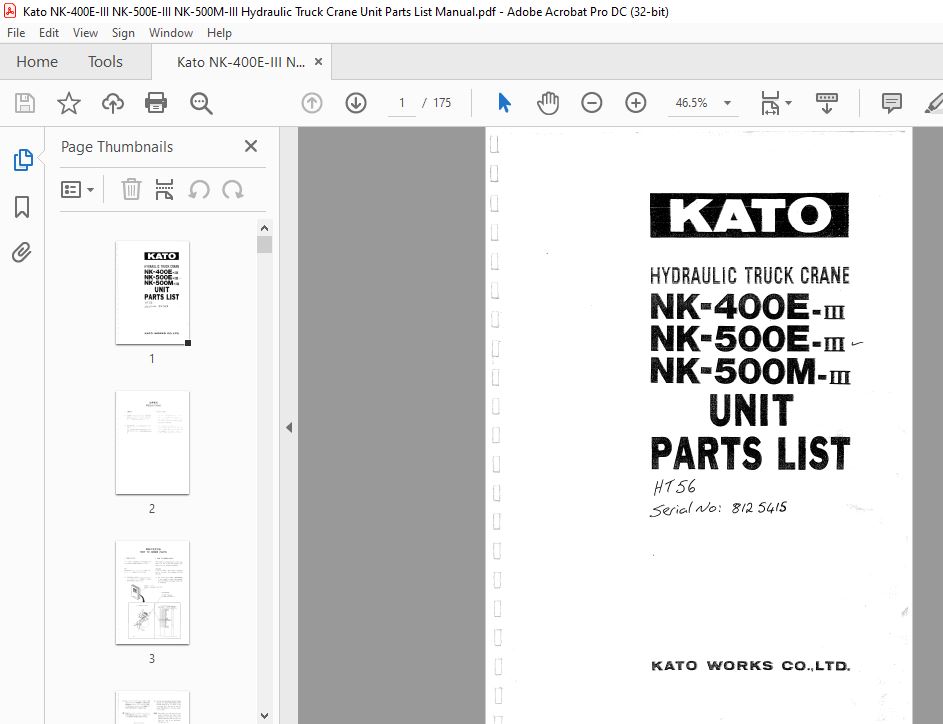
Task: Click the '175' total pages text
Action: [x=442, y=103]
